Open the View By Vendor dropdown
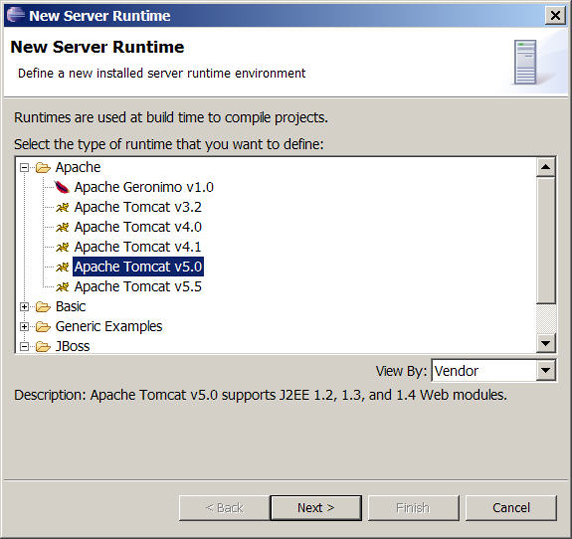 546,371
